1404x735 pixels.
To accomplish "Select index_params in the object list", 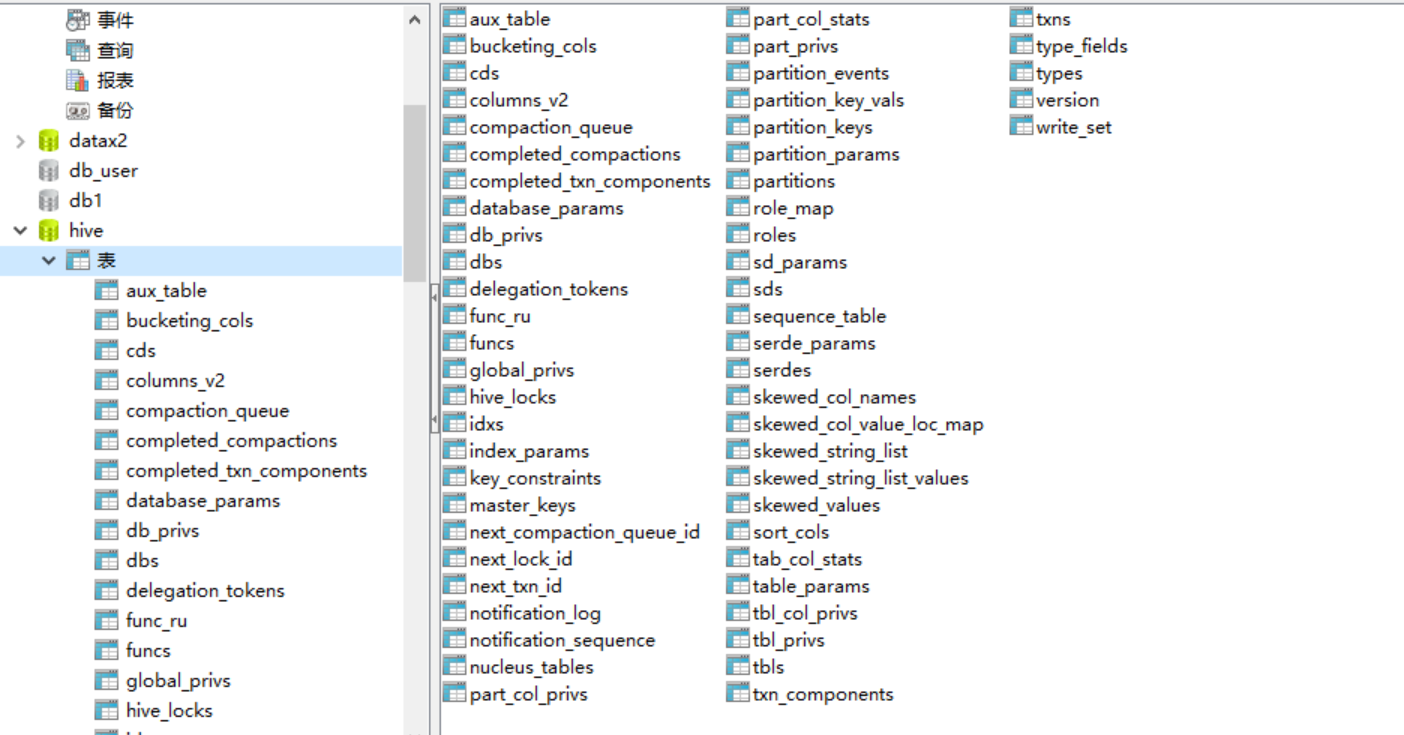I will point(529,451).
